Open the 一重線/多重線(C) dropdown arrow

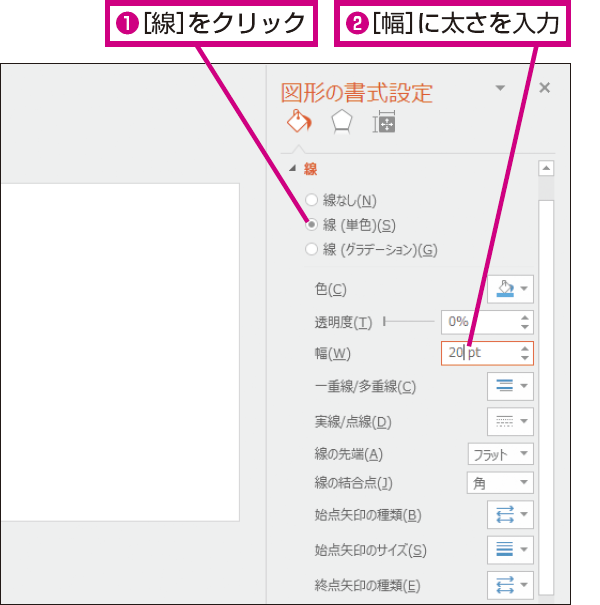pyautogui.click(x=524, y=386)
